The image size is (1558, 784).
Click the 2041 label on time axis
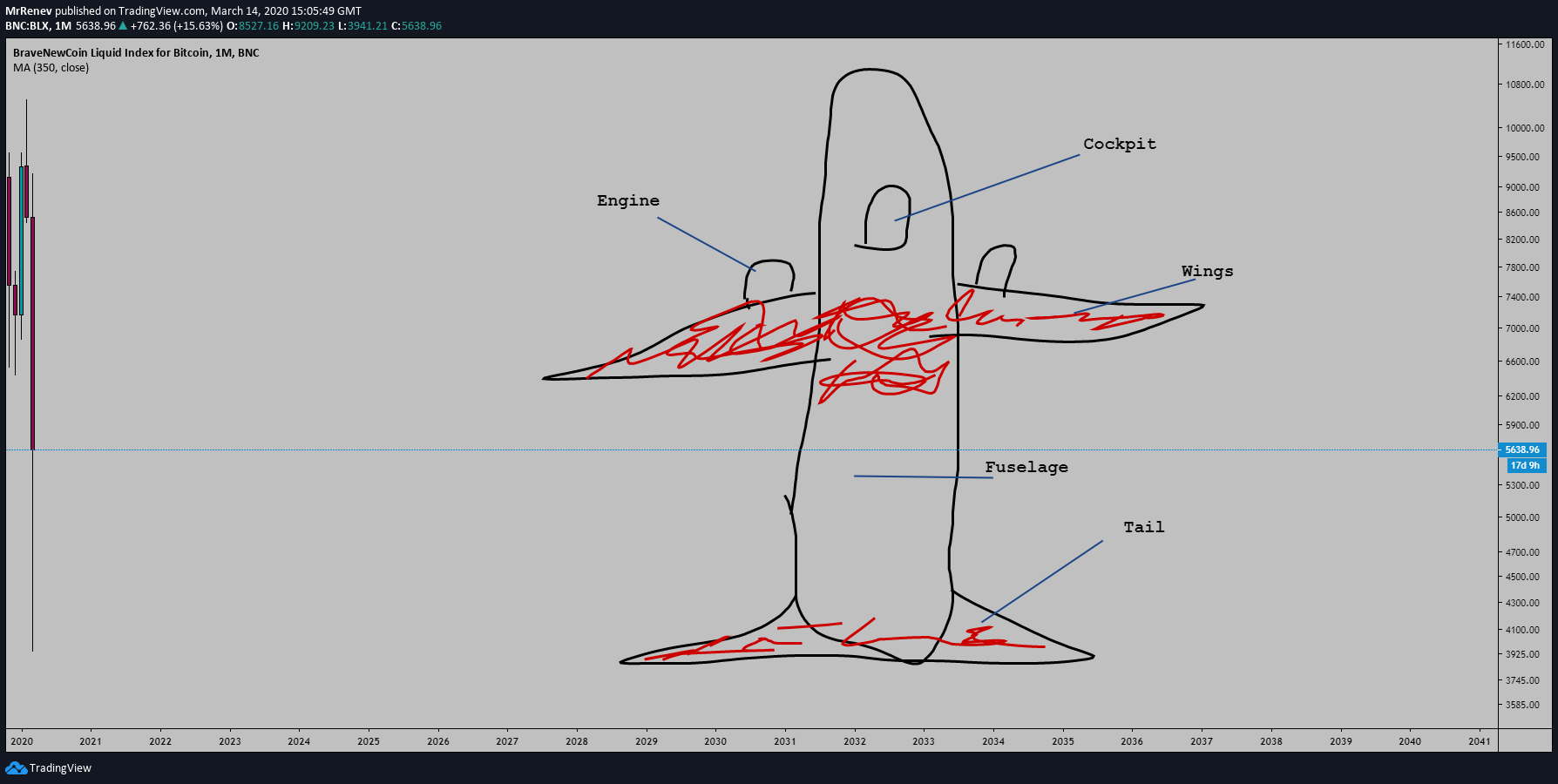click(1479, 741)
